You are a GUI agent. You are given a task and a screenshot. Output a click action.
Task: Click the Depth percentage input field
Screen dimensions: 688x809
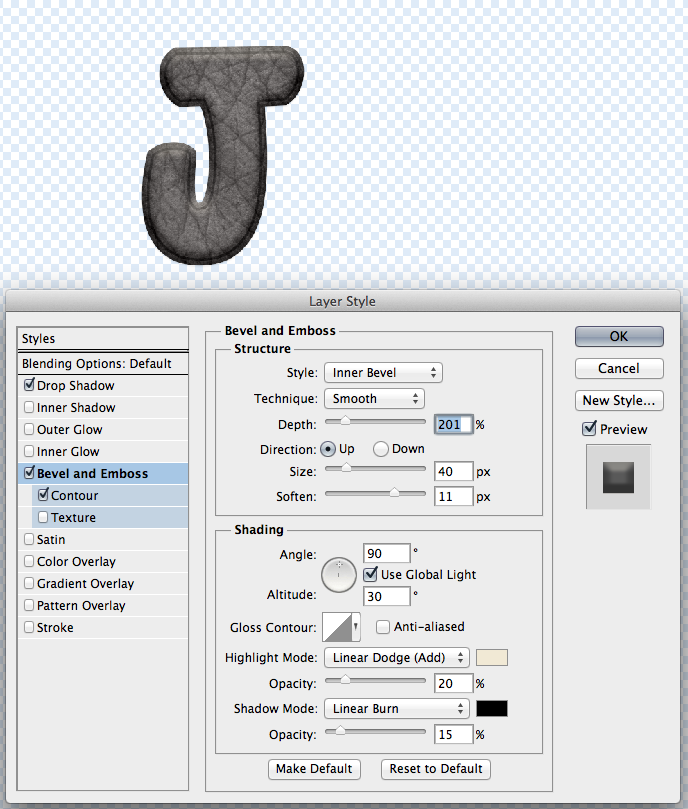(x=454, y=425)
